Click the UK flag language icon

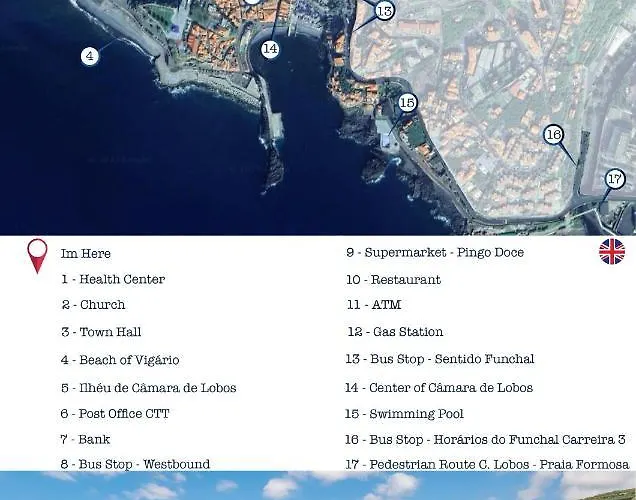tap(612, 251)
